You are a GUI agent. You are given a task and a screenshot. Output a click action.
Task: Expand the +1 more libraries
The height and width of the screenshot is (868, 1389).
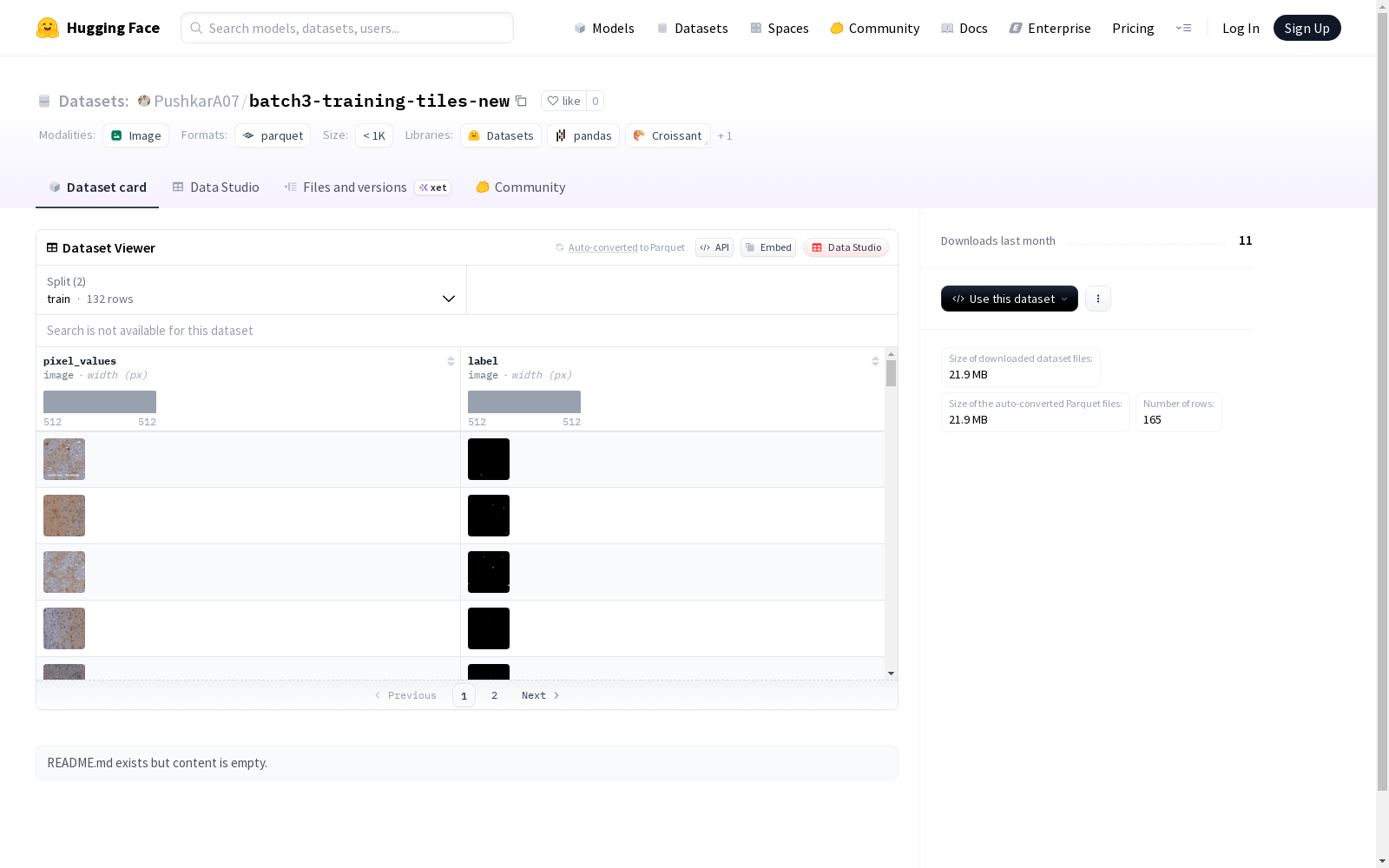(725, 135)
